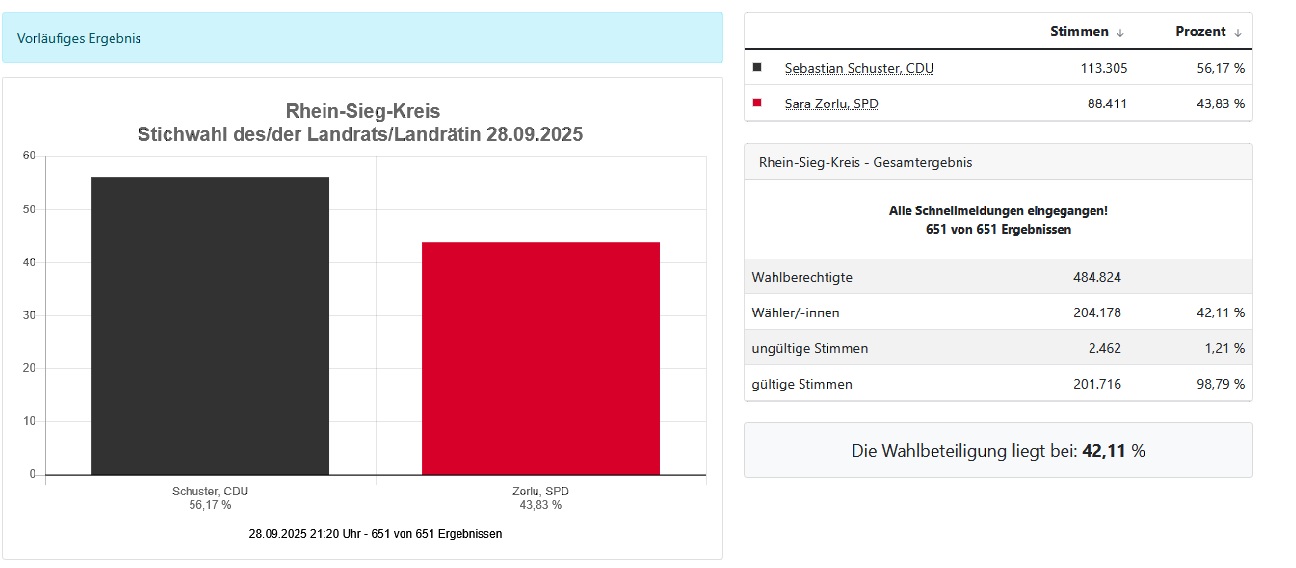Click the Prozent column header text
The height and width of the screenshot is (568, 1296).
1200,31
